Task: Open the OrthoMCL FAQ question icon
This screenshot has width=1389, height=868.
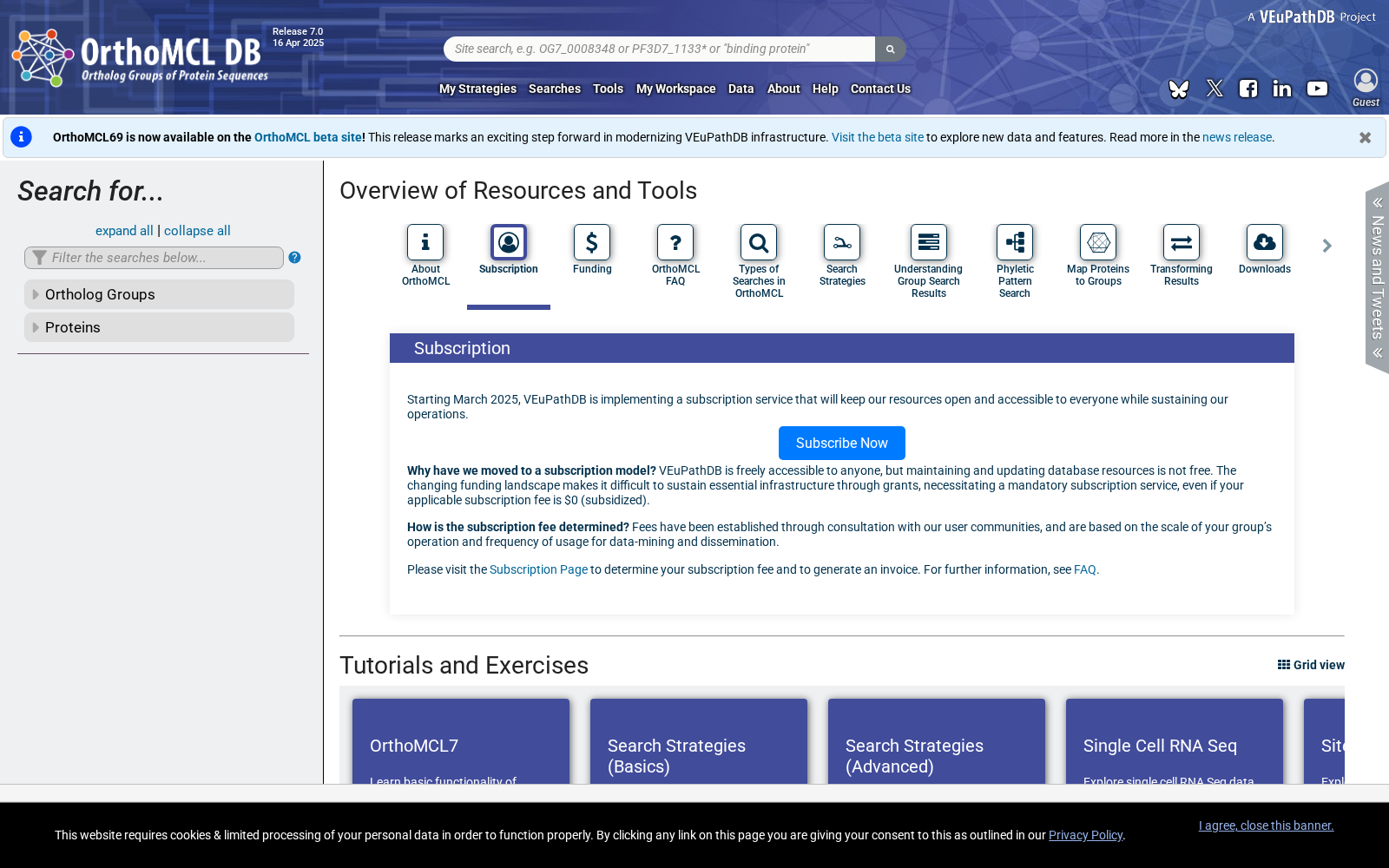Action: pos(675,242)
